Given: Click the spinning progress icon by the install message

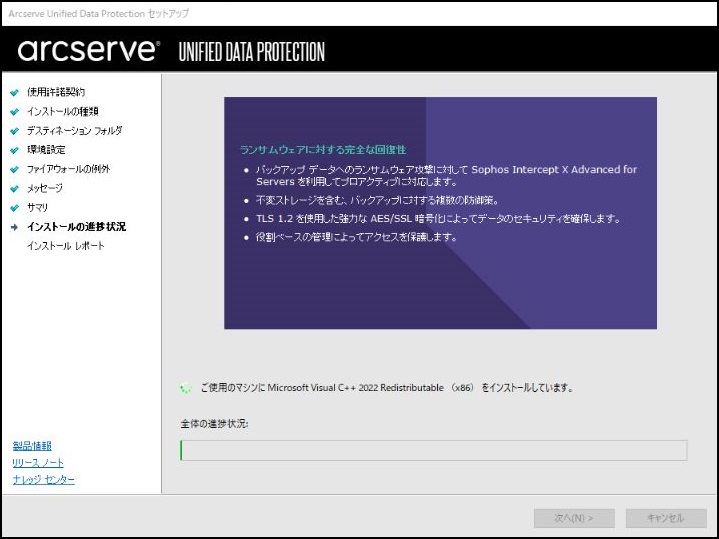Looking at the screenshot, I should [186, 388].
